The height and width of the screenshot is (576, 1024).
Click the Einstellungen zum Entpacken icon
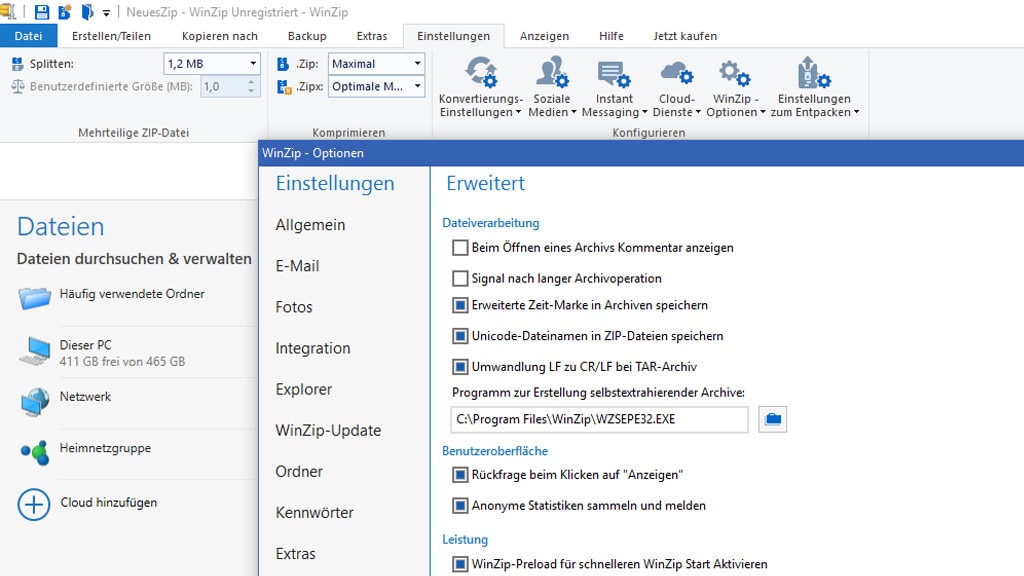[814, 72]
